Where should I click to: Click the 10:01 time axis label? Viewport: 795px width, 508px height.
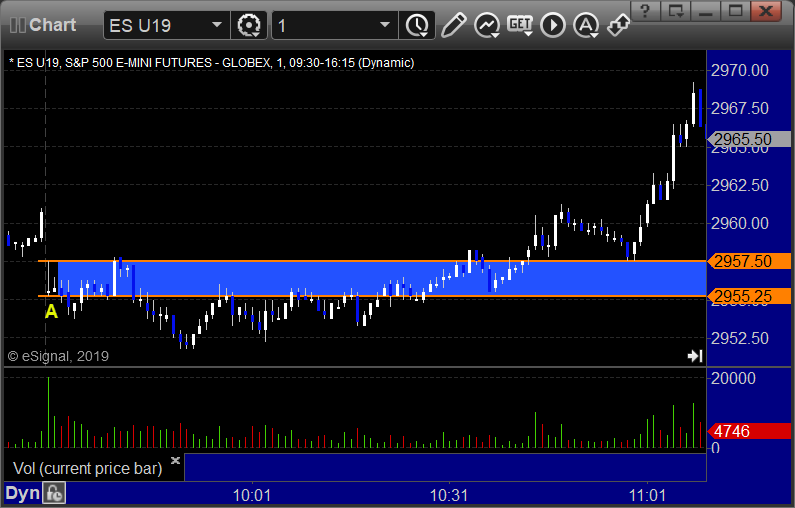coord(252,495)
